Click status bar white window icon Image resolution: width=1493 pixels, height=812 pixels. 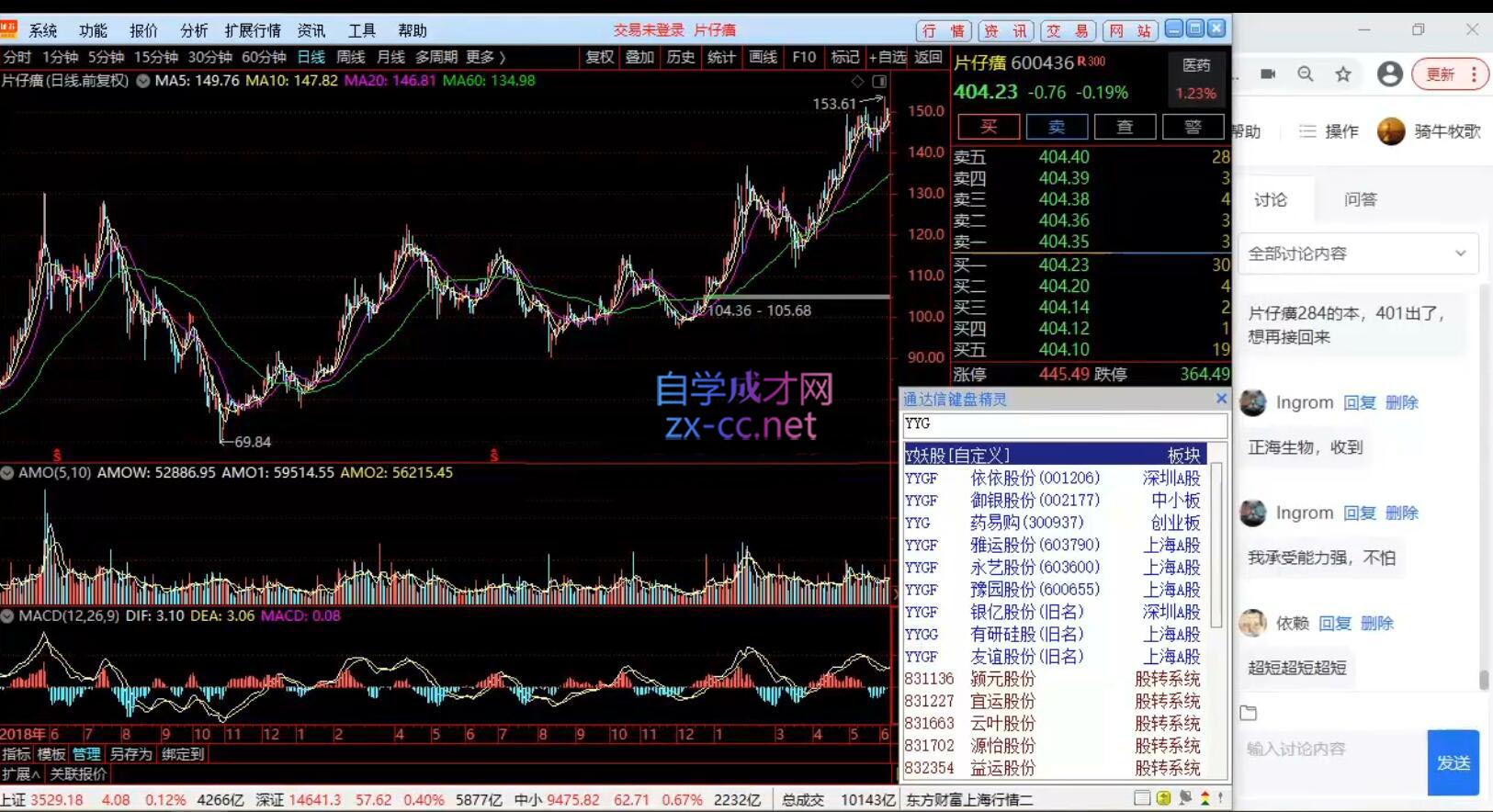pos(1142,798)
